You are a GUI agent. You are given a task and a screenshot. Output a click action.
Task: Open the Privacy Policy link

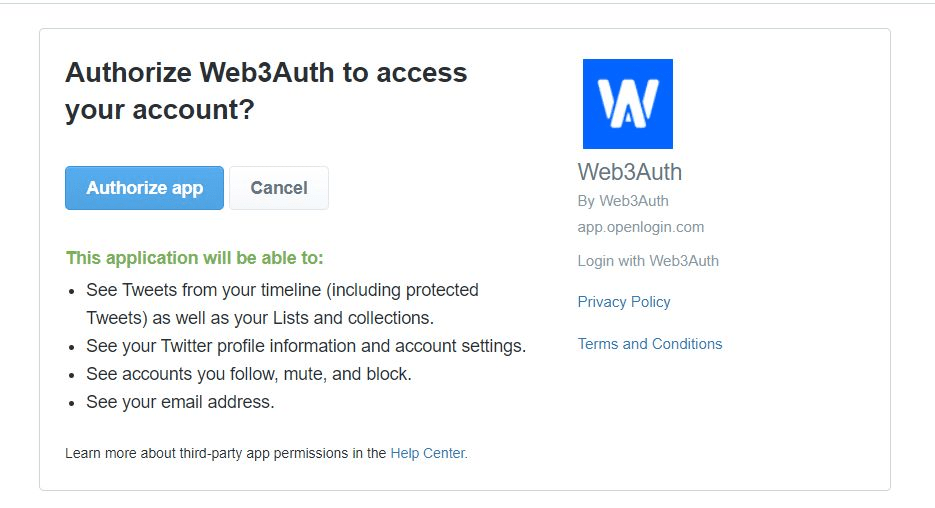[x=624, y=302]
